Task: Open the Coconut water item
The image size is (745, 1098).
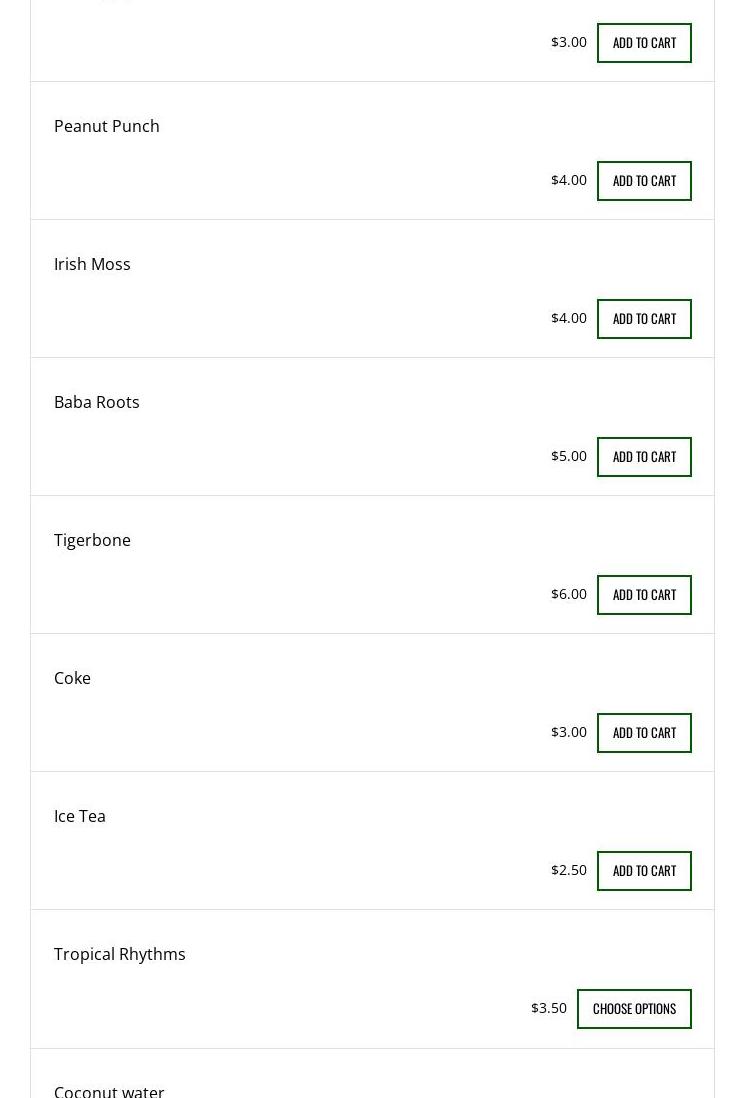Action: 109,1090
